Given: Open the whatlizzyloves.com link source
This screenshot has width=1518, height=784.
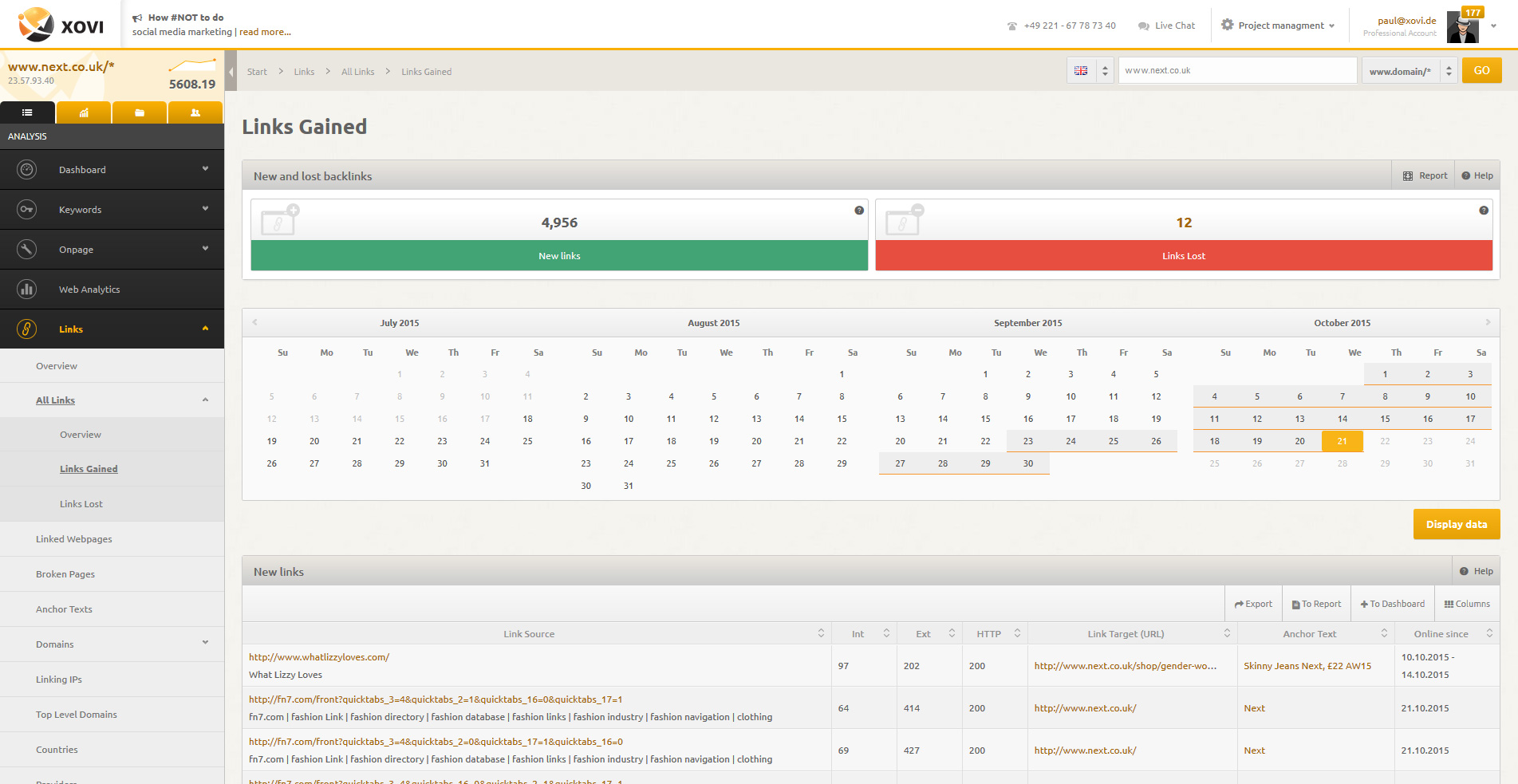Looking at the screenshot, I should coord(319,657).
